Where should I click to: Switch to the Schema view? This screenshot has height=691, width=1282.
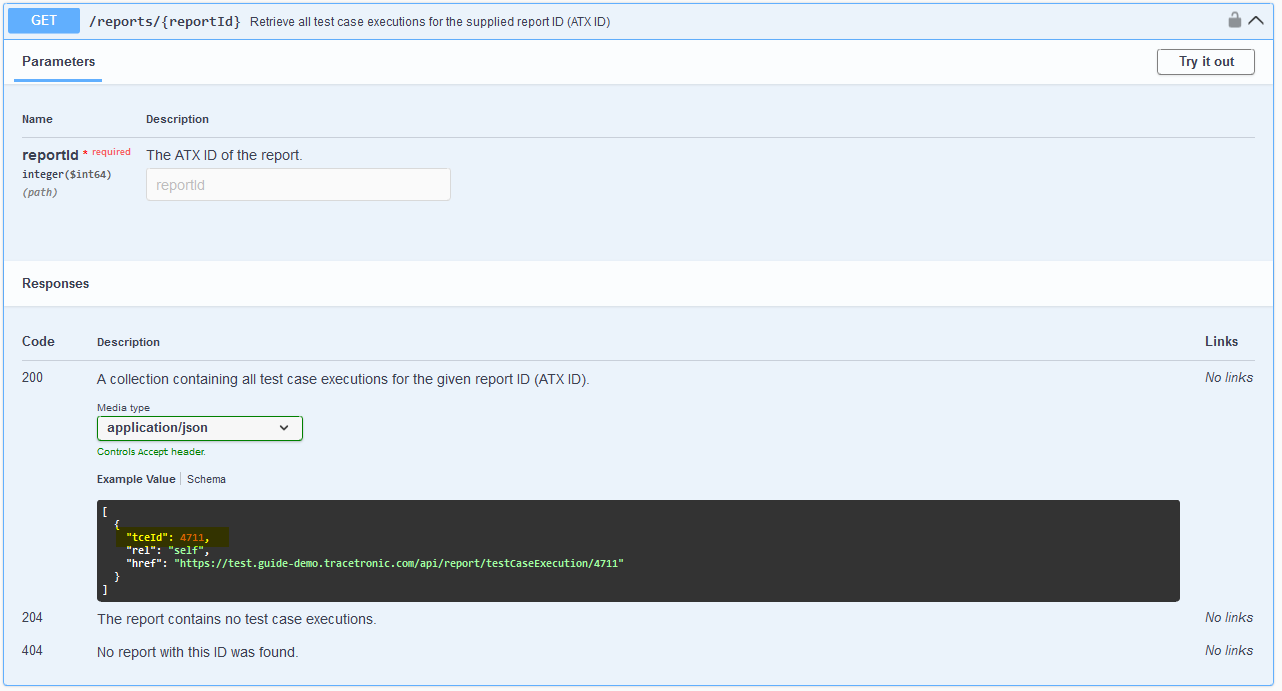(206, 479)
